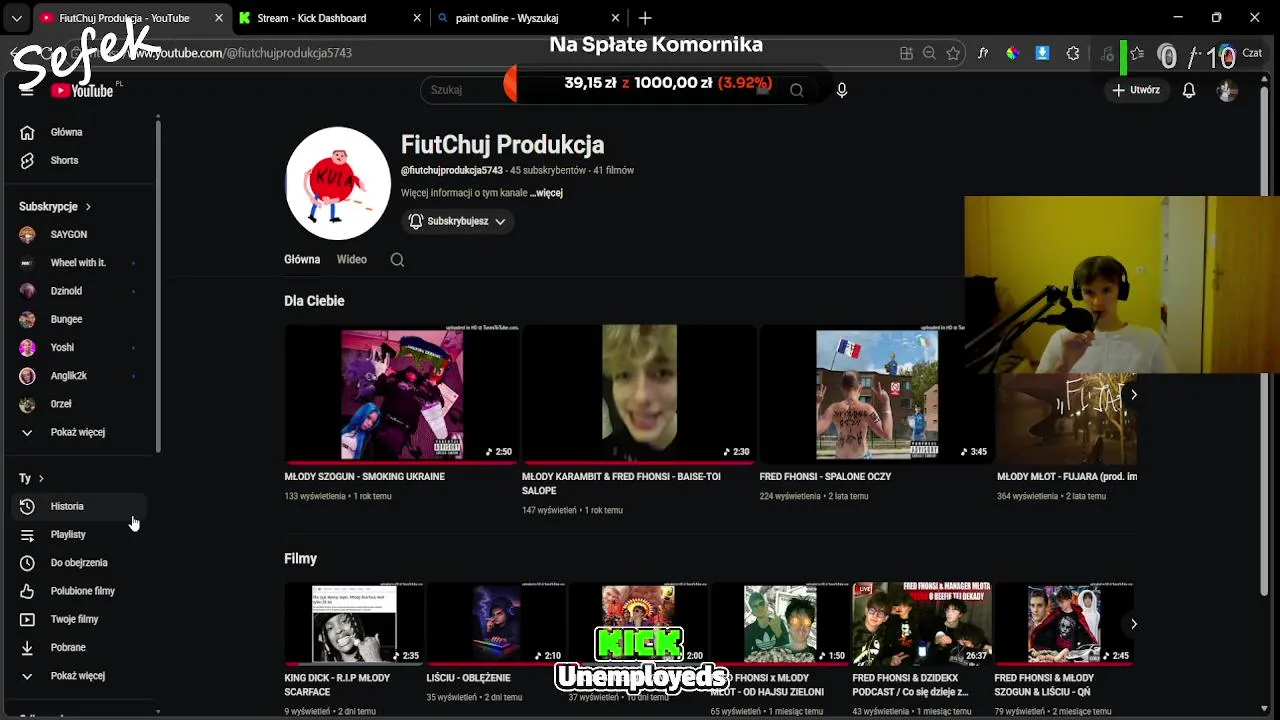Click the title 'LIŚCIU - OBLĘŻENIE'
The height and width of the screenshot is (720, 1280).
click(468, 678)
